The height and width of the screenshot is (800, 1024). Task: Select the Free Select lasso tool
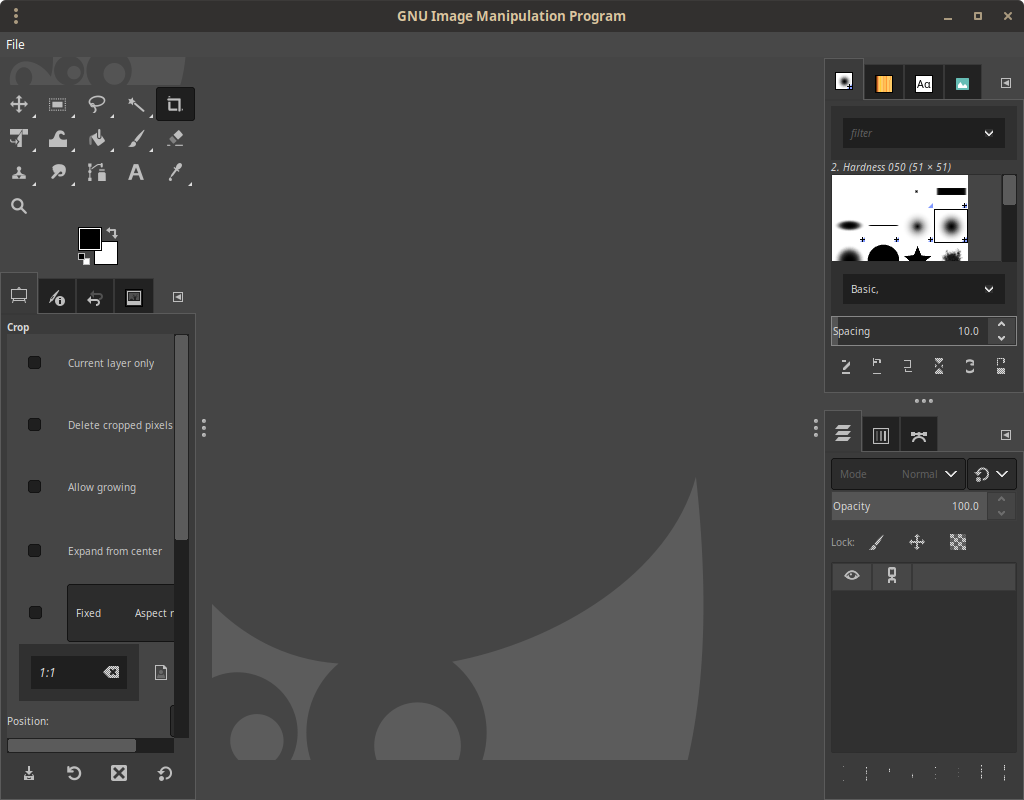(97, 104)
